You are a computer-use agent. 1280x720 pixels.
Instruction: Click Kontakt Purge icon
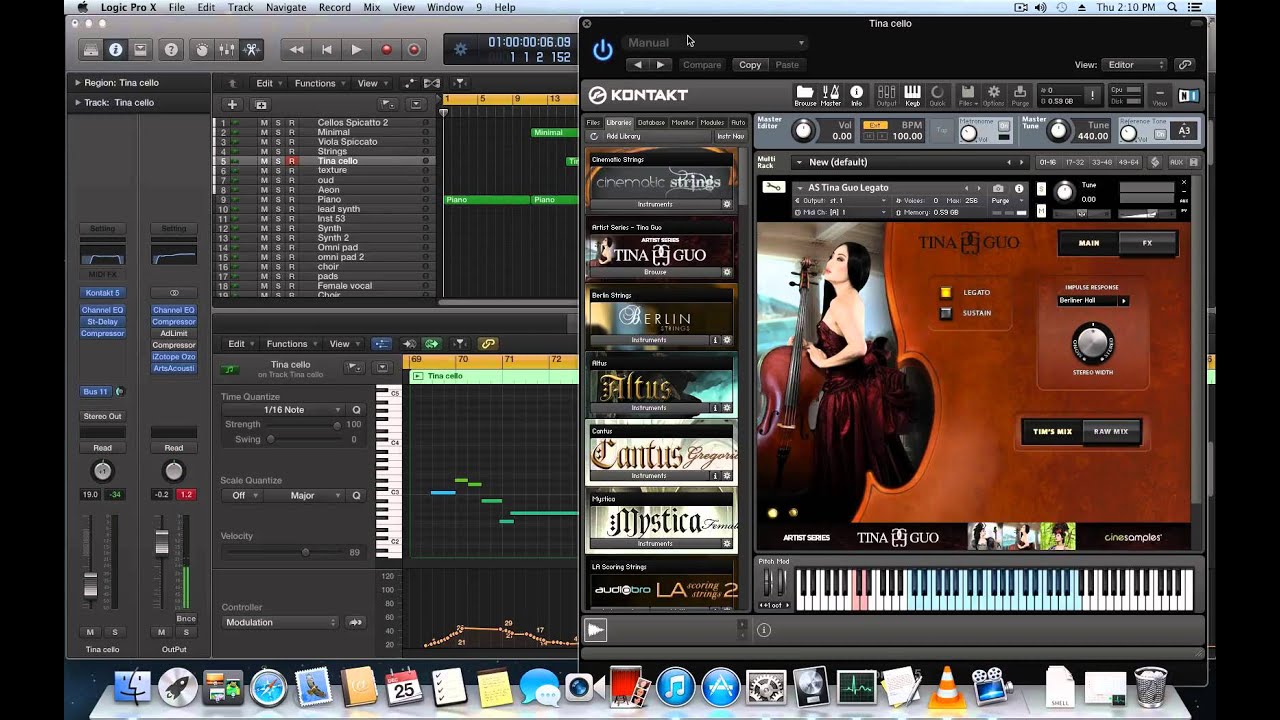click(x=1019, y=95)
